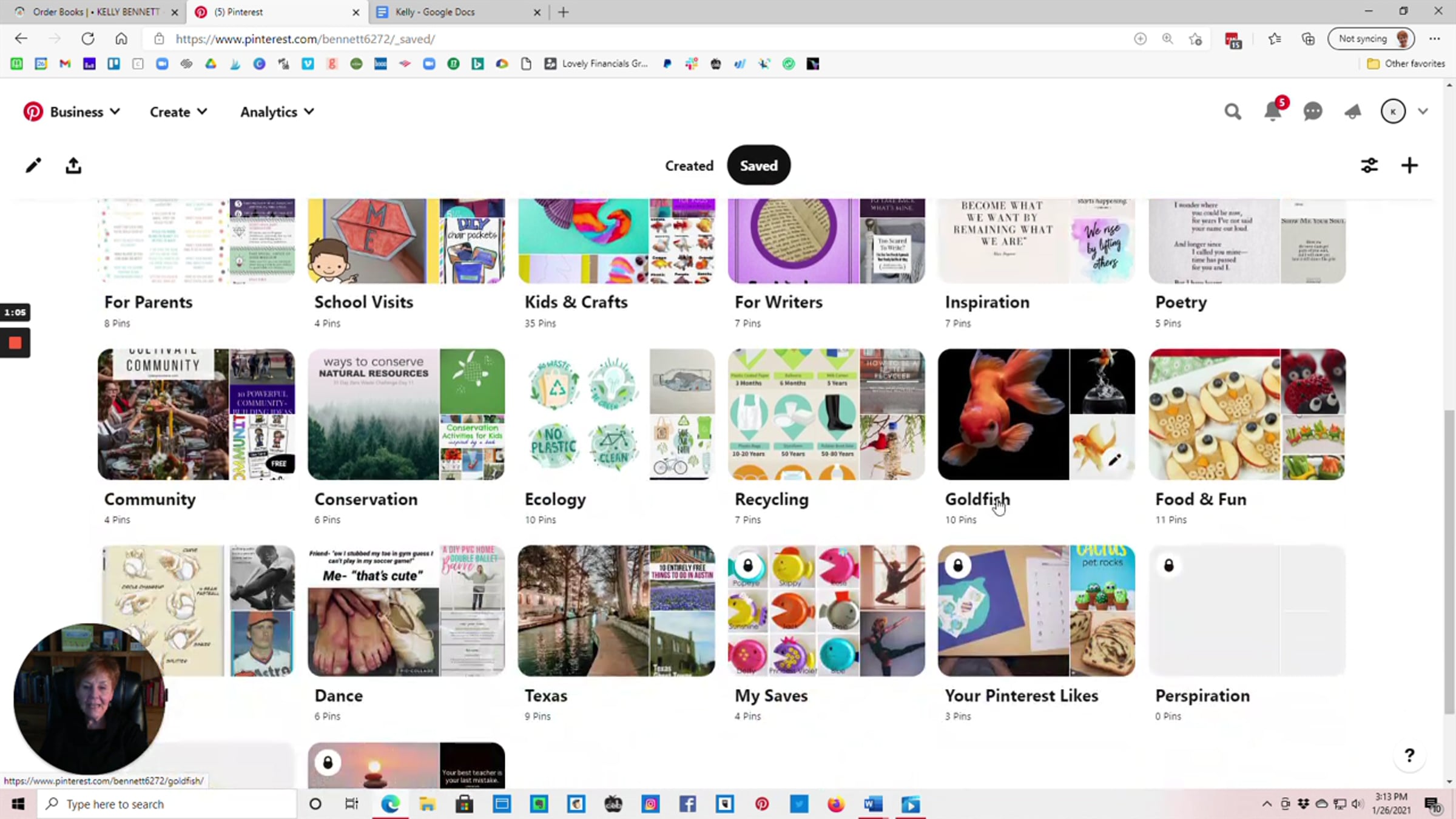Expand the Create dropdown menu
This screenshot has width=1456, height=819.
coord(178,112)
